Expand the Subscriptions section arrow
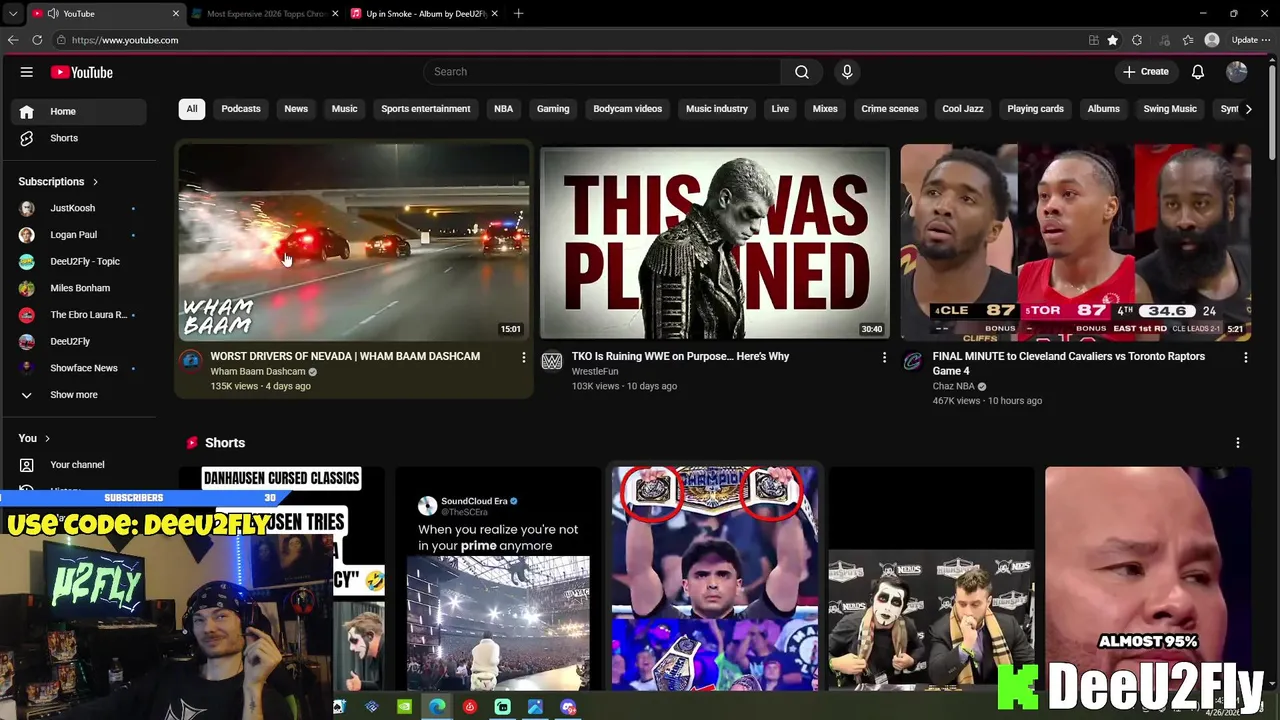This screenshot has width=1280, height=720. point(95,182)
